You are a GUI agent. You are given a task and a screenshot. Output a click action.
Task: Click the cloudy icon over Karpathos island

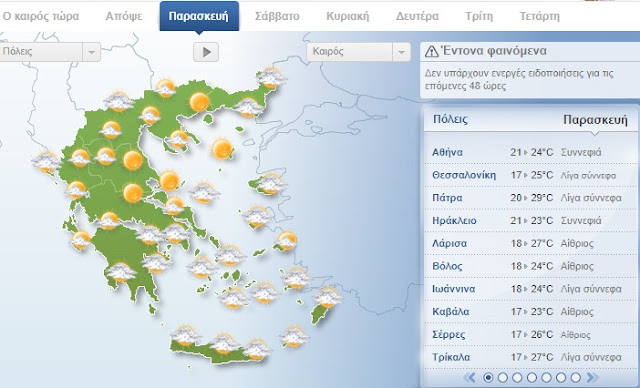click(294, 337)
